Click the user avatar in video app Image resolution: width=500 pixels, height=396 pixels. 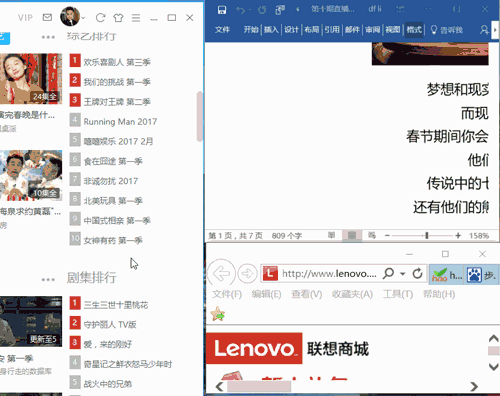click(x=70, y=16)
